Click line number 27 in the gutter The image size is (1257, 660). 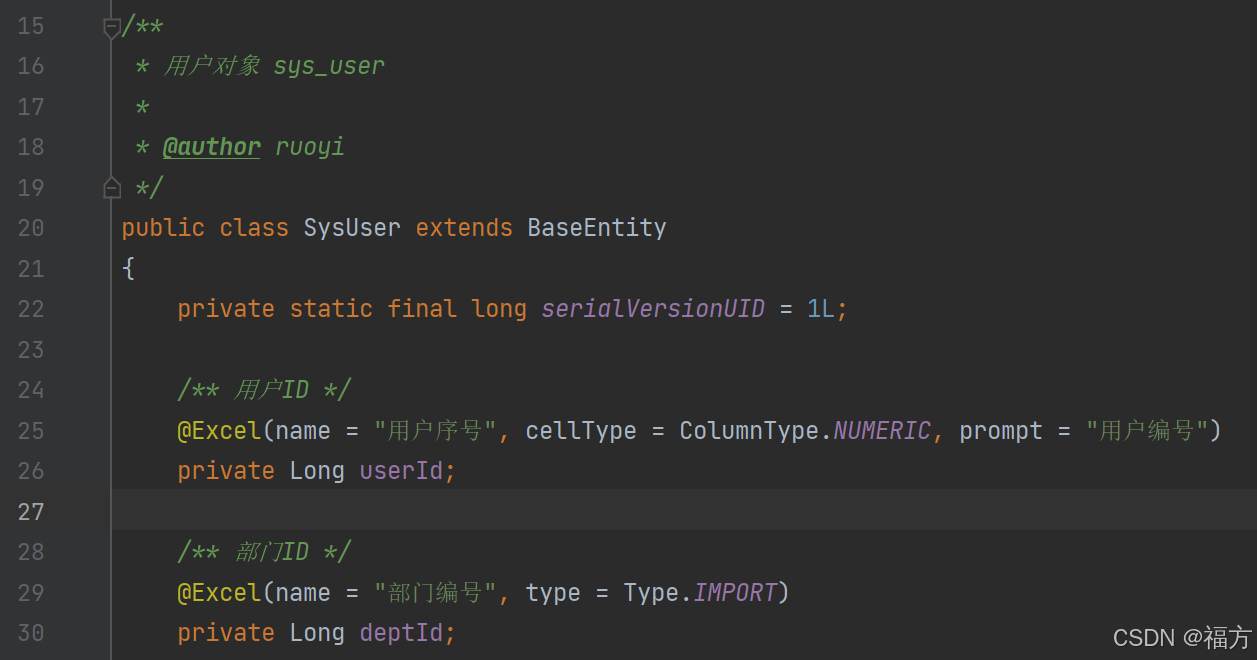tap(30, 511)
